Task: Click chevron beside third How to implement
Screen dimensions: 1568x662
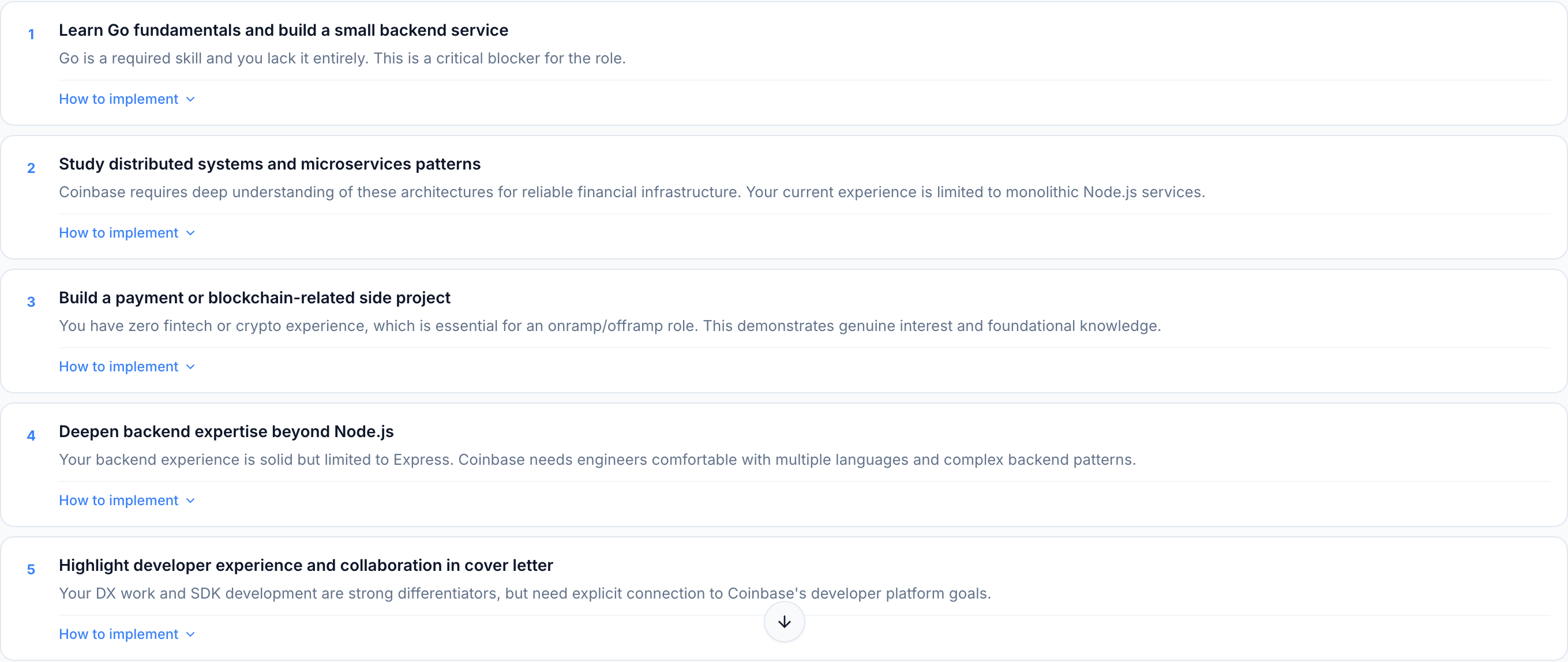Action: point(190,367)
